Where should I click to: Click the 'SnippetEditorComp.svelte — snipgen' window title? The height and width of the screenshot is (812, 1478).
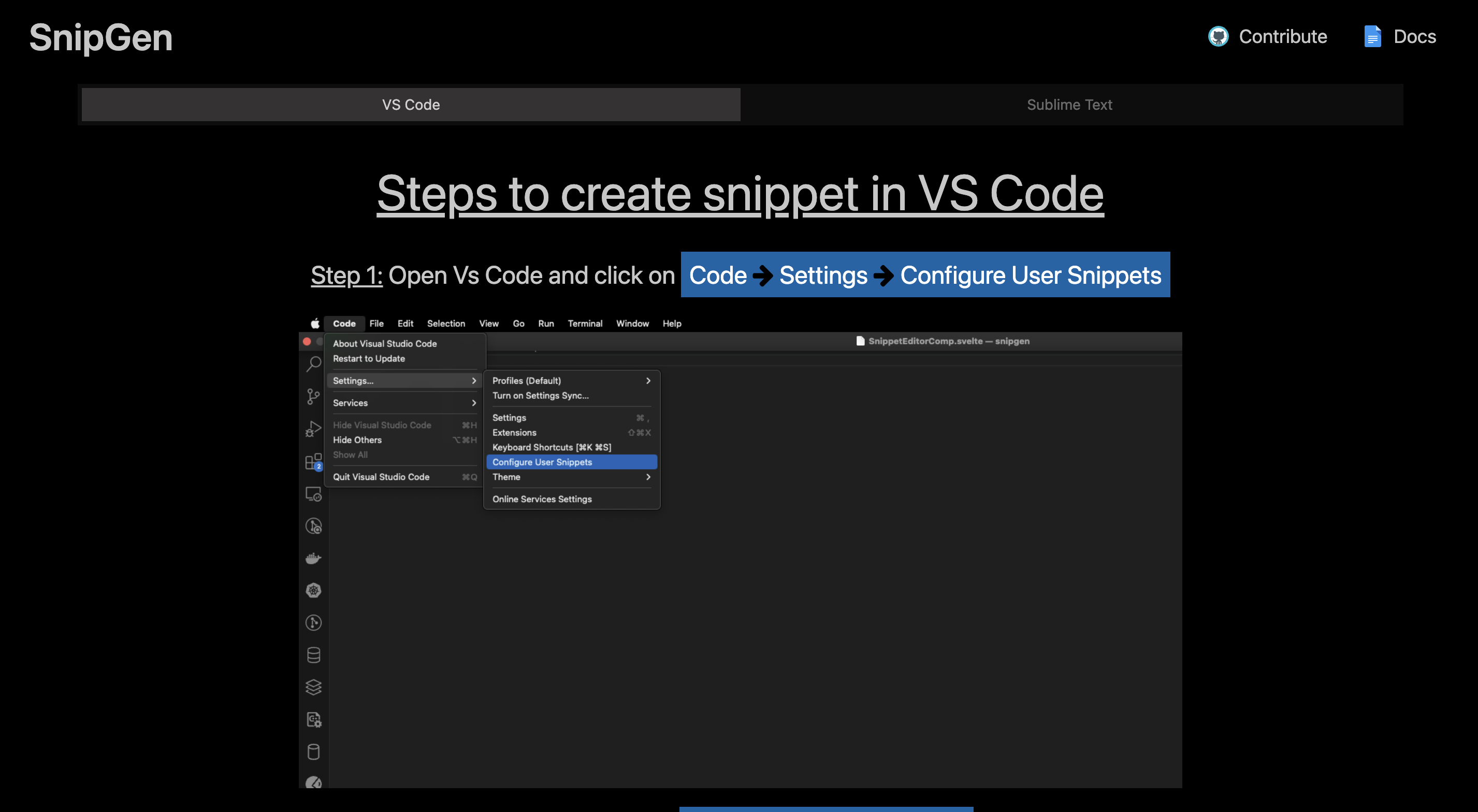(948, 341)
